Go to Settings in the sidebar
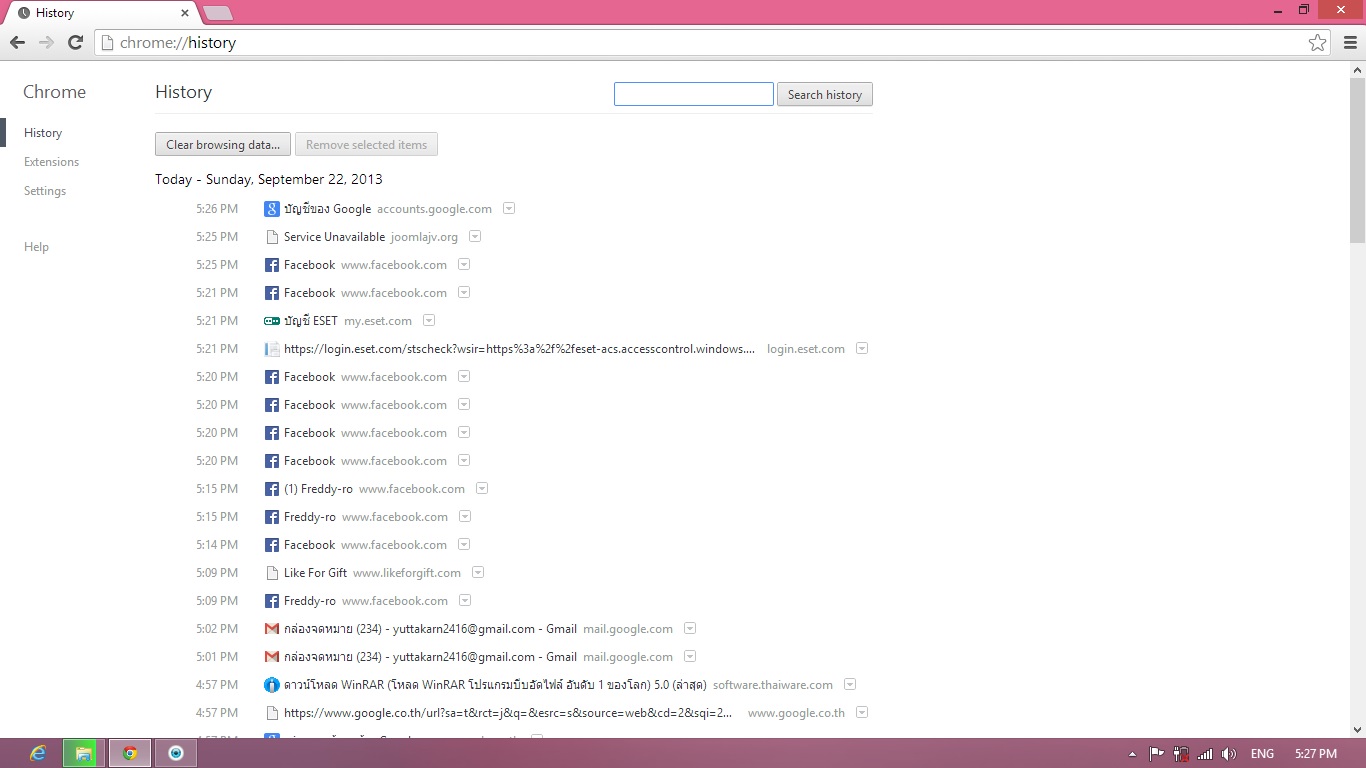This screenshot has width=1366, height=768. (45, 191)
